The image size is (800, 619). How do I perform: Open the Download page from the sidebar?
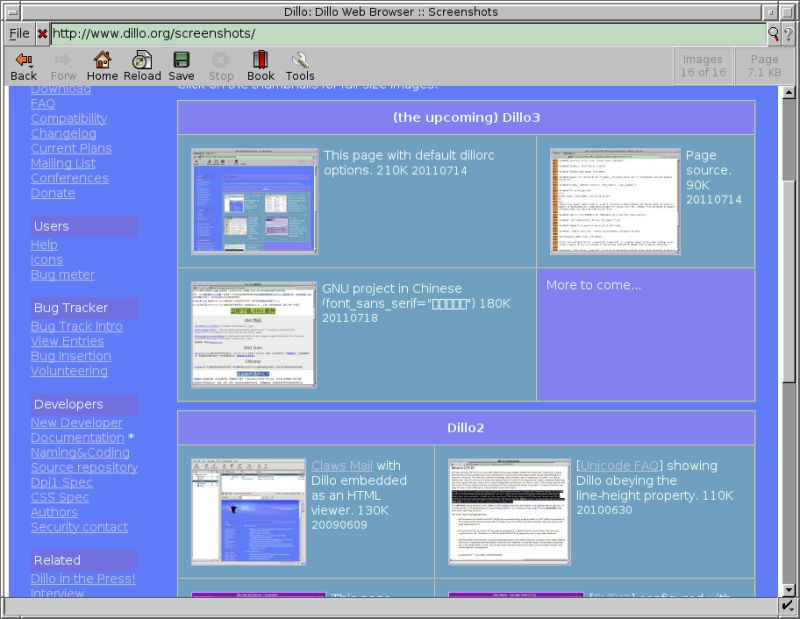tap(62, 89)
